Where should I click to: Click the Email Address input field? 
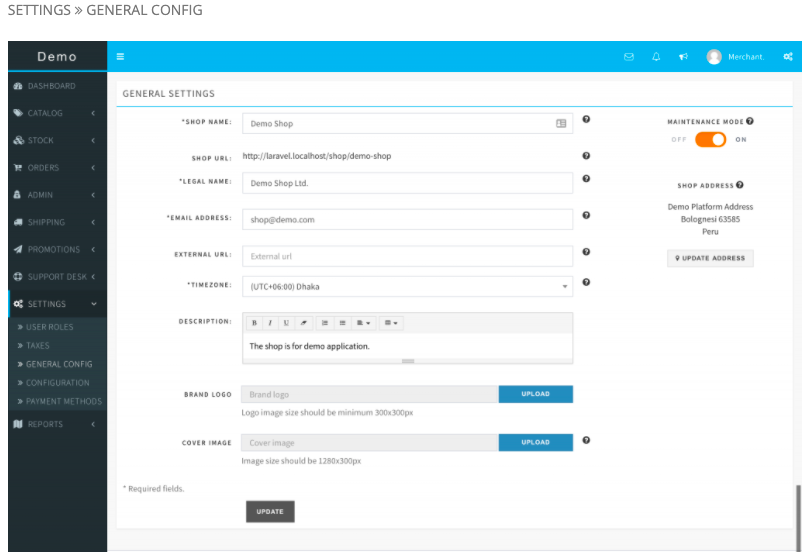407,219
